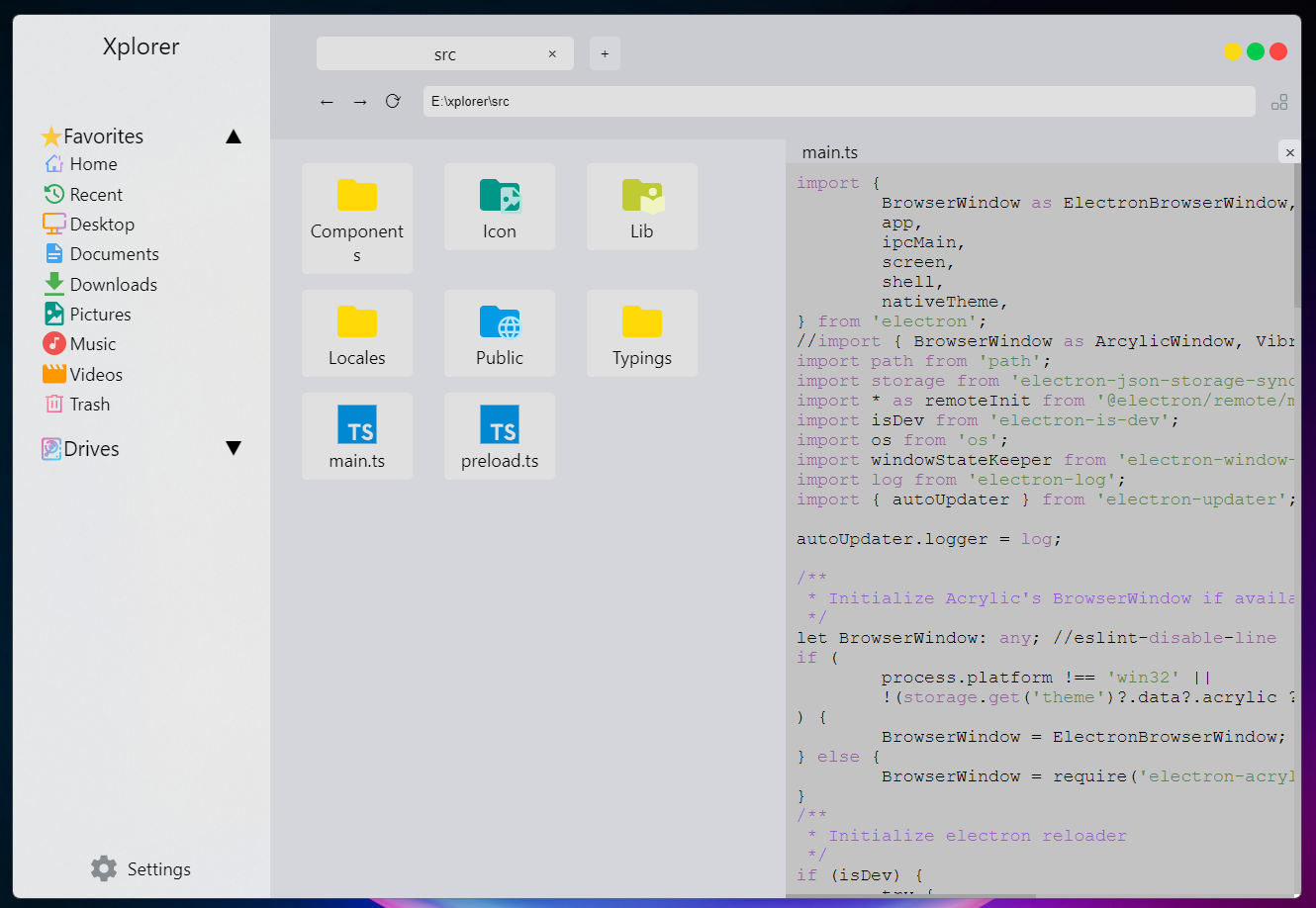This screenshot has width=1316, height=908.
Task: Click the 'nativeTheme,' code line
Action: click(x=945, y=302)
